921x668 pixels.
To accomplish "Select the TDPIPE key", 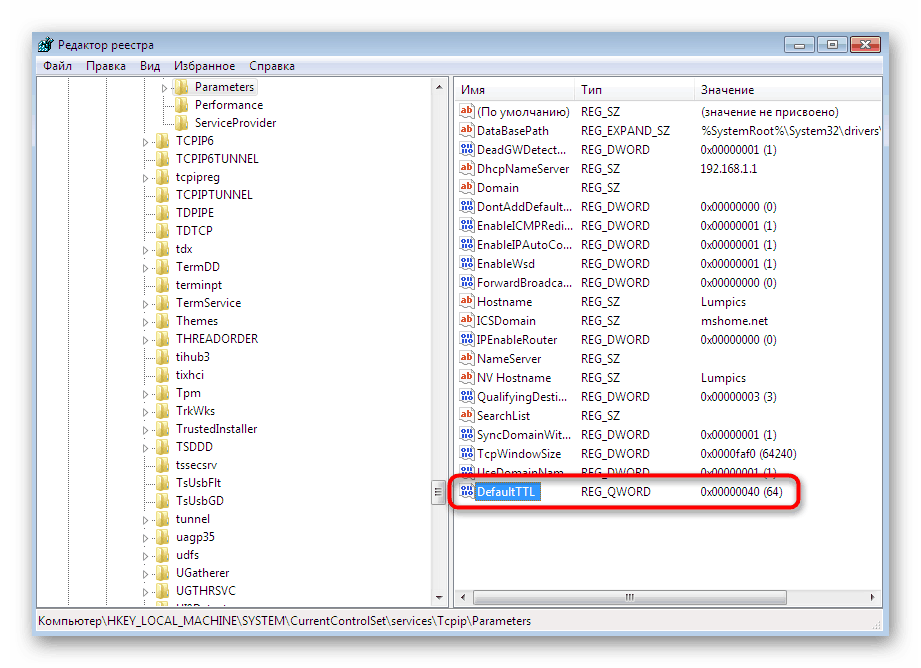I will pyautogui.click(x=194, y=213).
